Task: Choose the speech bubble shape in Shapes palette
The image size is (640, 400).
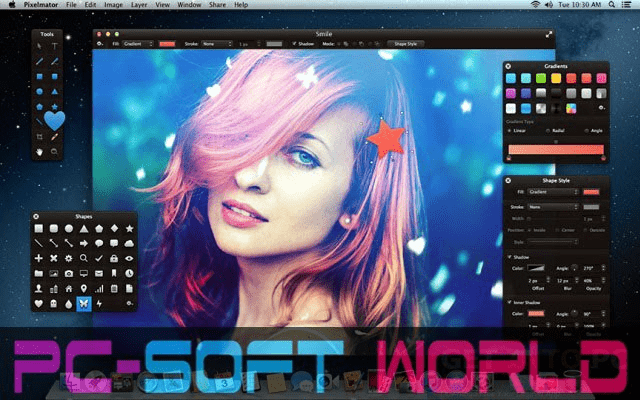Action: (x=99, y=244)
